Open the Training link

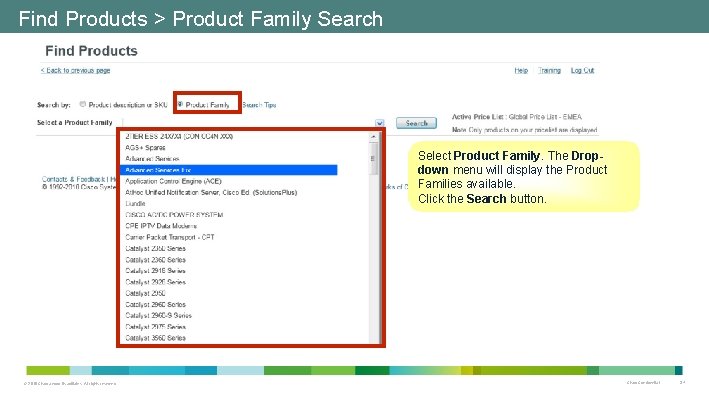tap(549, 70)
